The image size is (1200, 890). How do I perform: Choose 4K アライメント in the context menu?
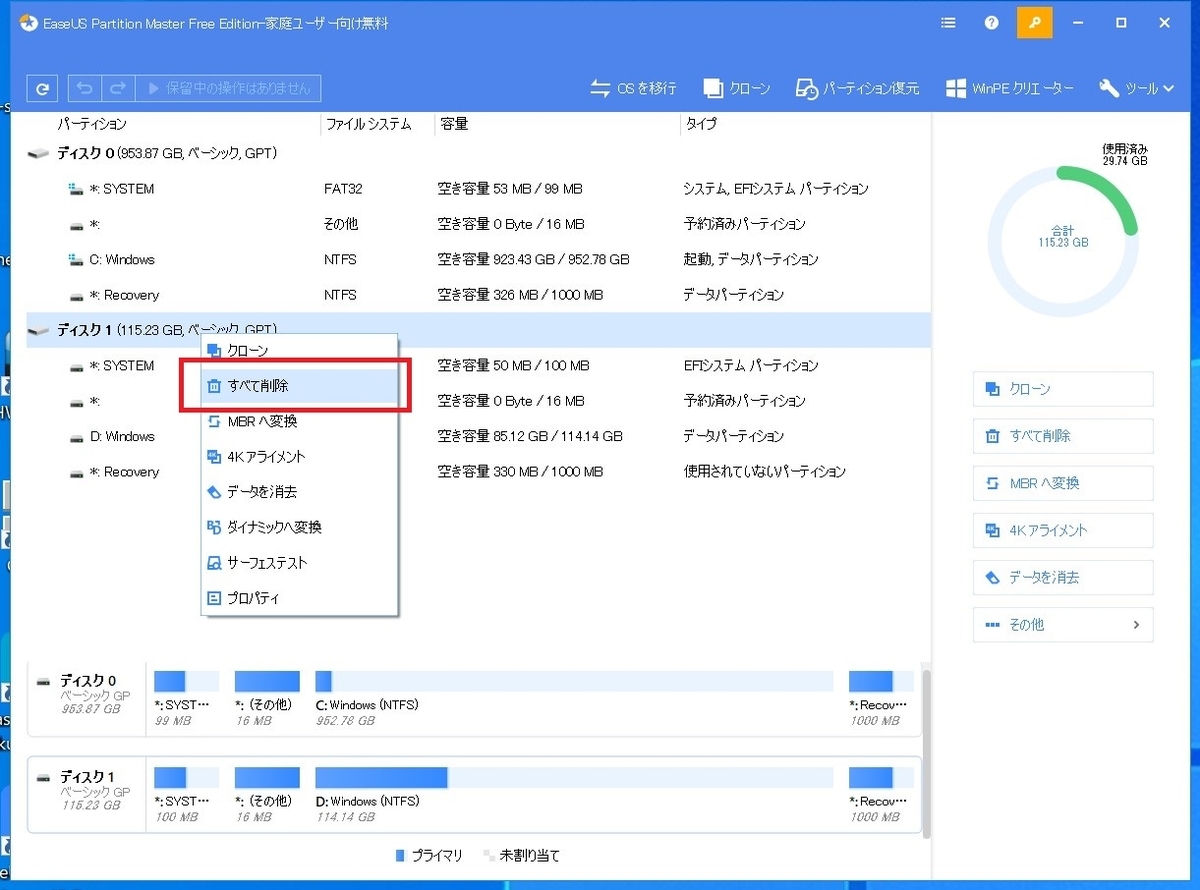299,456
